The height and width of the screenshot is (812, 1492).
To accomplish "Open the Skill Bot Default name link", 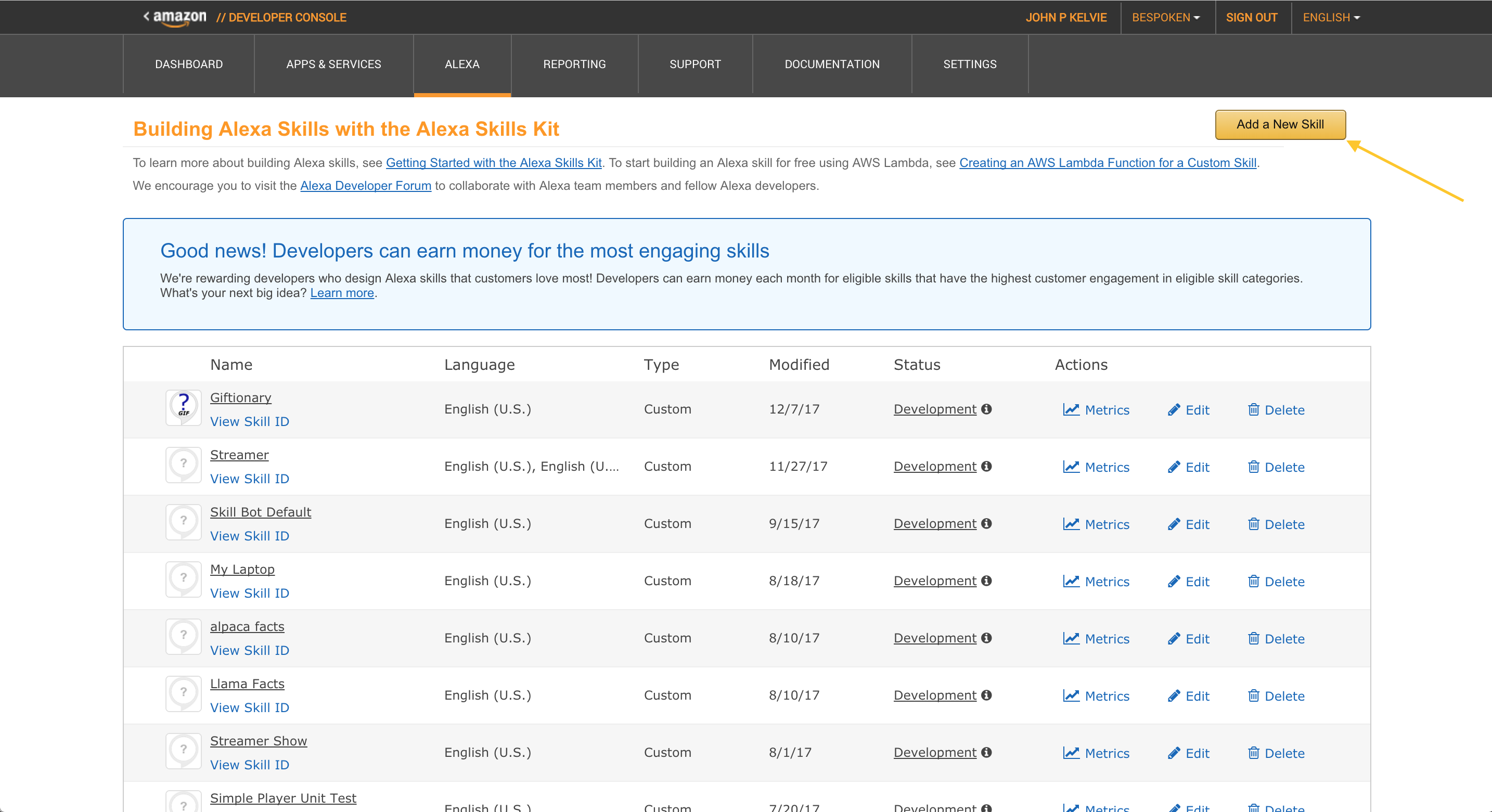I will point(261,512).
